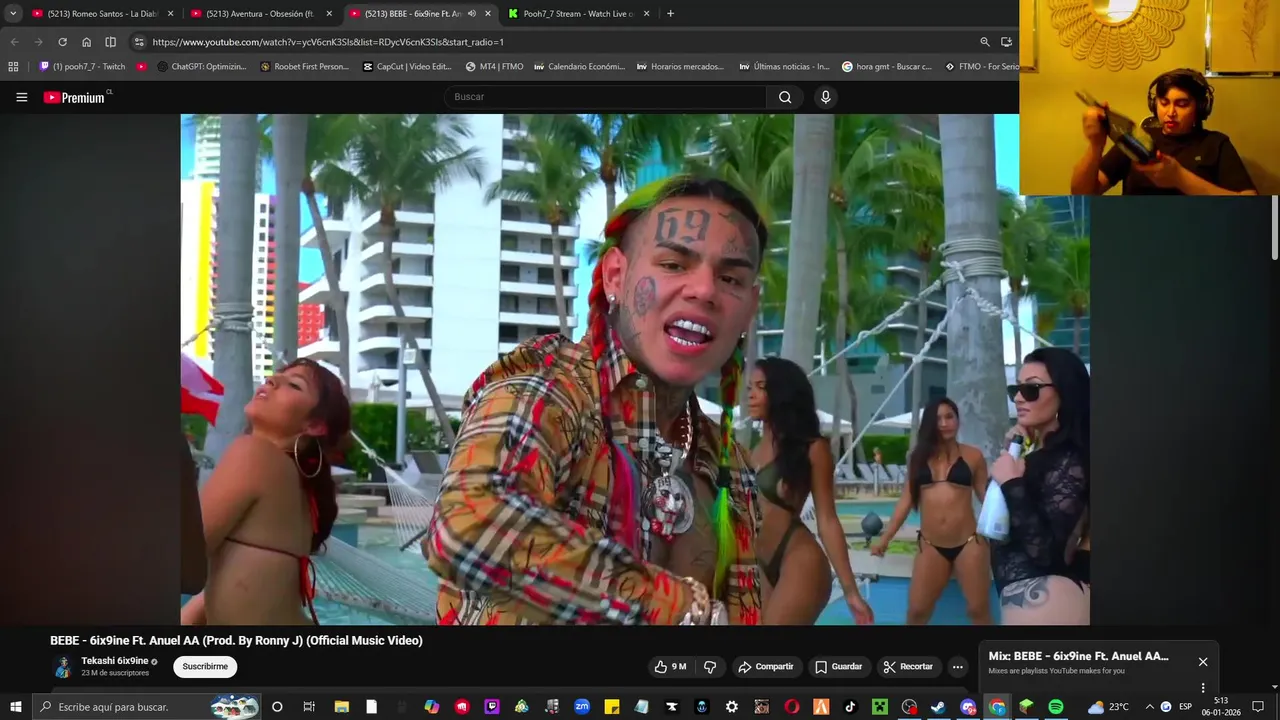1280x720 pixels.
Task: Open Steam from taskbar
Action: [938, 707]
